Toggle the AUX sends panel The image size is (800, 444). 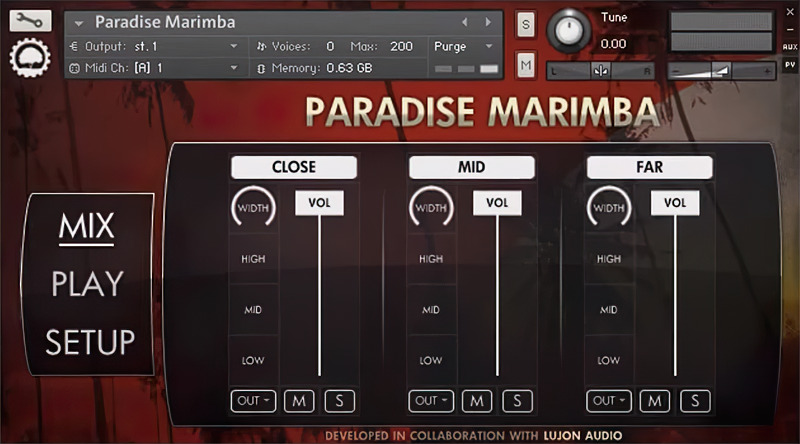pyautogui.click(x=790, y=46)
